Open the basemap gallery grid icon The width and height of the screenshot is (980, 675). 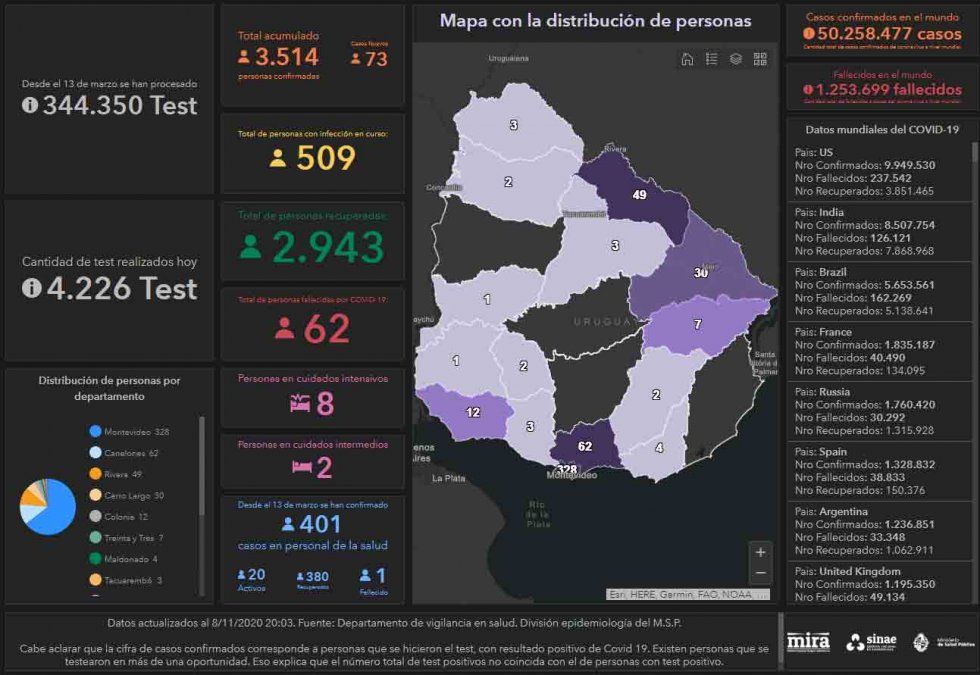760,59
